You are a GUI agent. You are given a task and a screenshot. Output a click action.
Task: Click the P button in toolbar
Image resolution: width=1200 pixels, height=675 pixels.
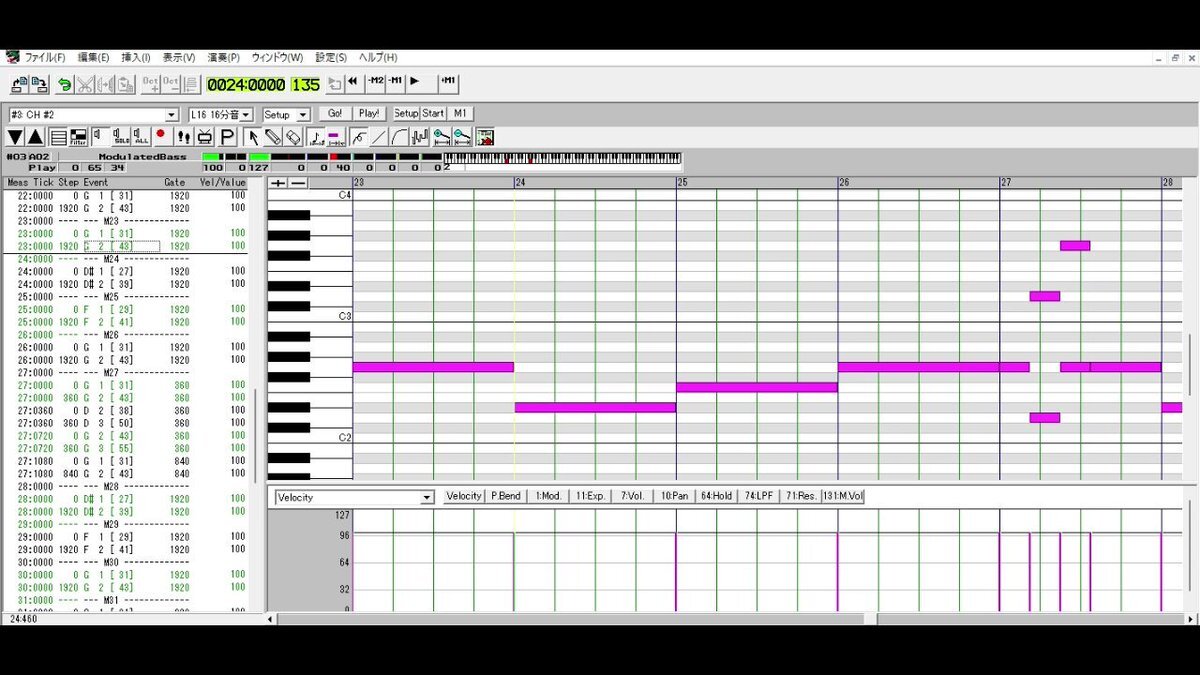tap(227, 136)
